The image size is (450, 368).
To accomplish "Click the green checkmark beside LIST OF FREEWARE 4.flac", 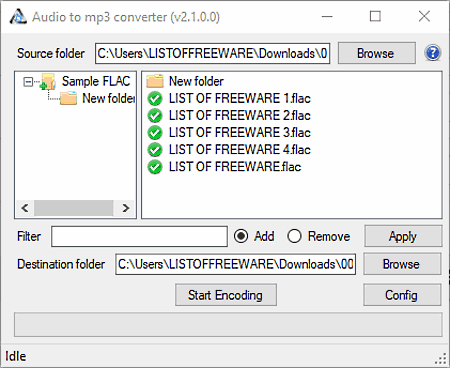I will [155, 150].
